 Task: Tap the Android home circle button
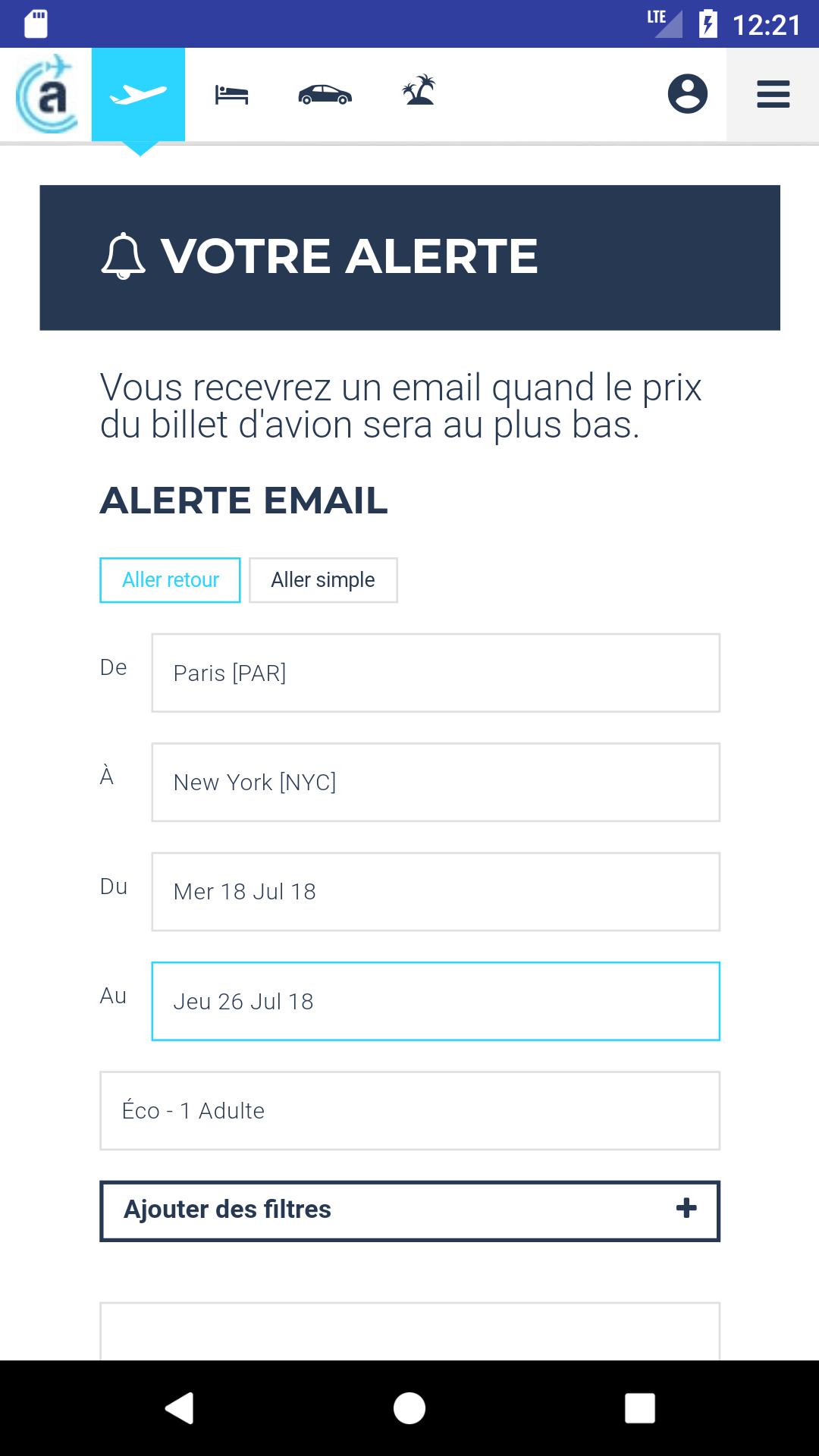click(x=409, y=1408)
